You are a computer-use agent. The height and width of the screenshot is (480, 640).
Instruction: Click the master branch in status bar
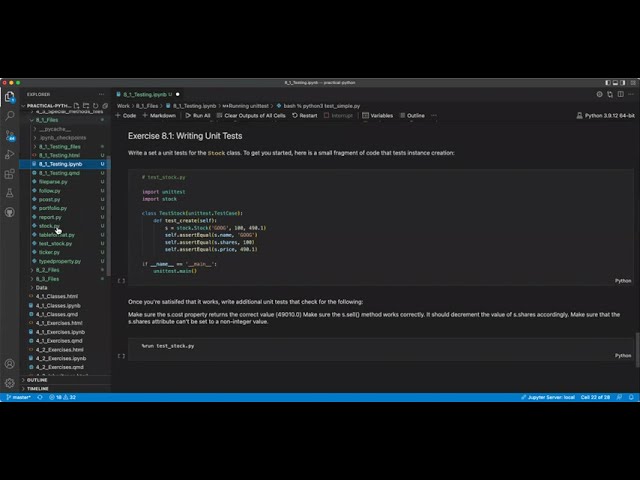[19, 397]
